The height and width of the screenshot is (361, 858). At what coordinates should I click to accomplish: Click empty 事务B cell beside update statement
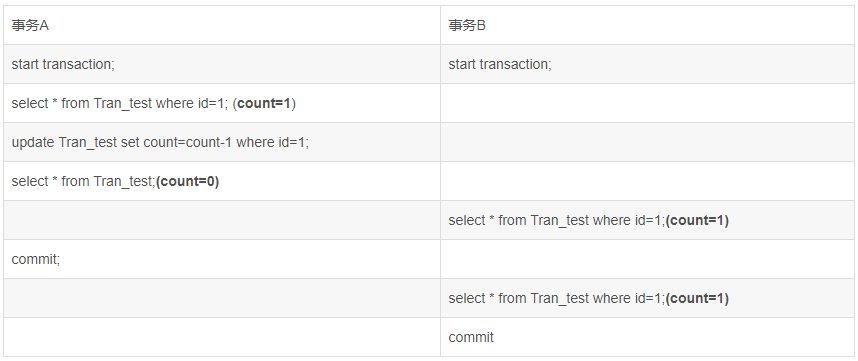coord(647,142)
